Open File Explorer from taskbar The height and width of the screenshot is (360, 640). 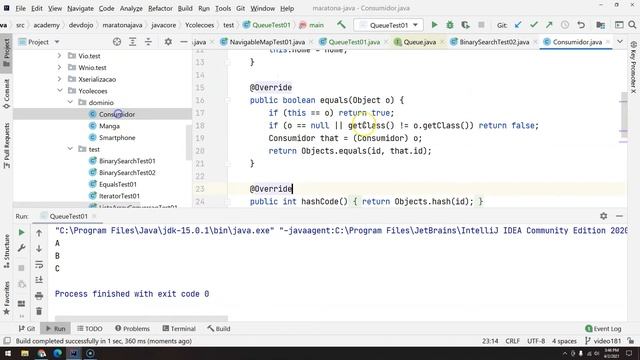pos(25,353)
